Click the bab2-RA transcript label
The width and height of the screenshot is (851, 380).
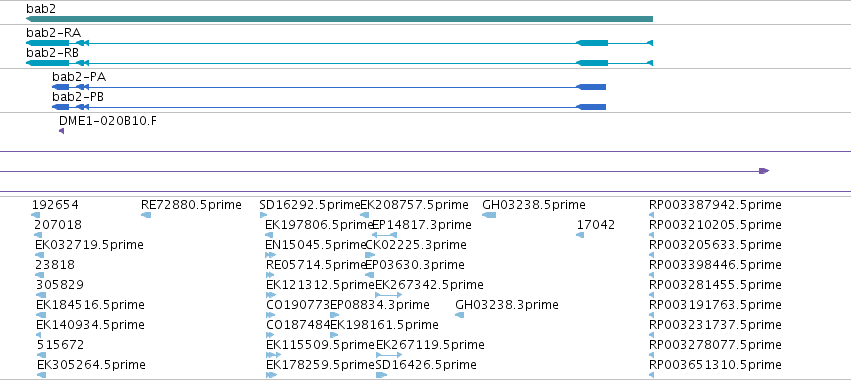click(x=53, y=32)
